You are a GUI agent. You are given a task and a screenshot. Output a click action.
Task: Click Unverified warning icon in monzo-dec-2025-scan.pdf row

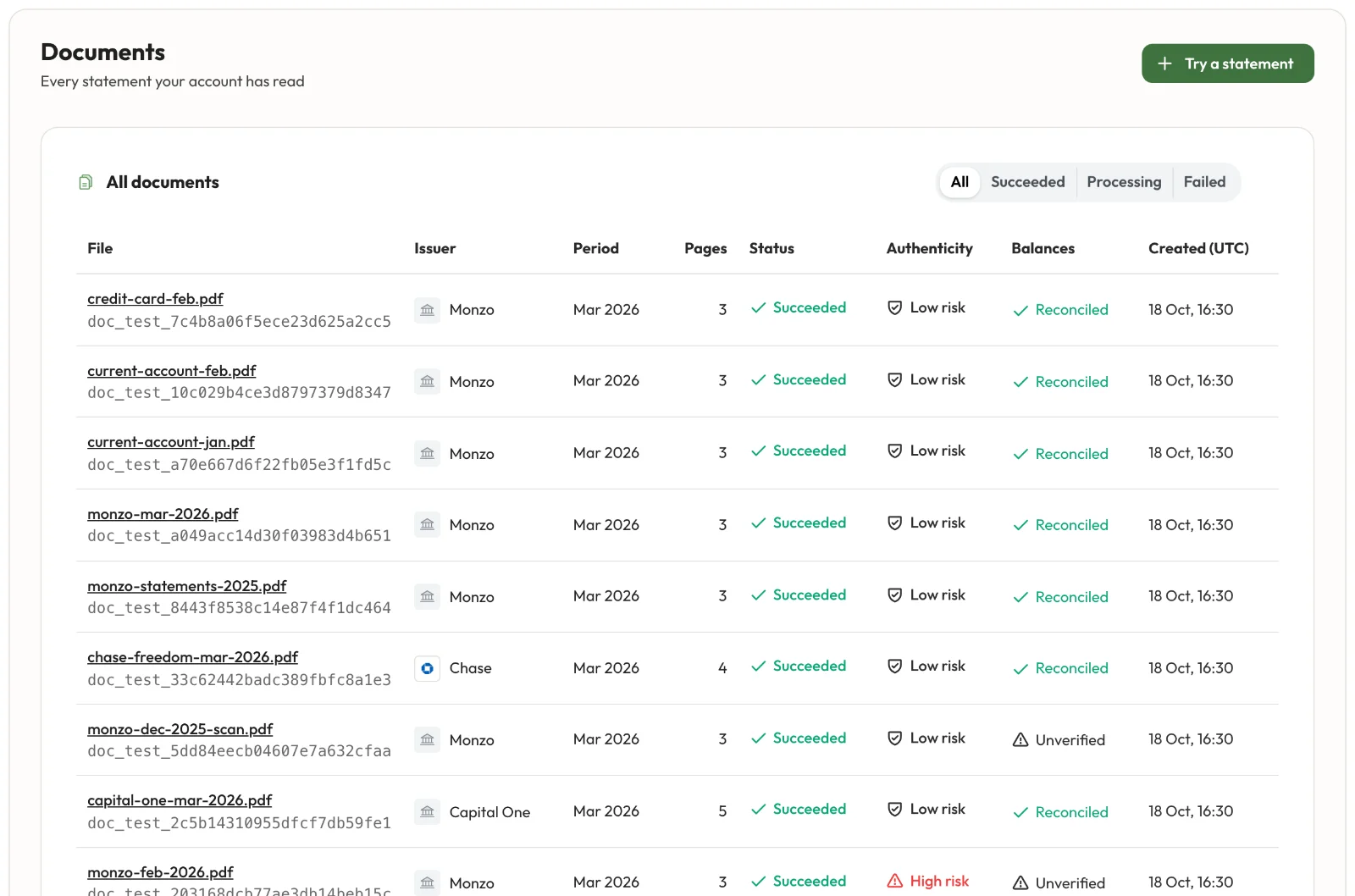click(x=1020, y=739)
